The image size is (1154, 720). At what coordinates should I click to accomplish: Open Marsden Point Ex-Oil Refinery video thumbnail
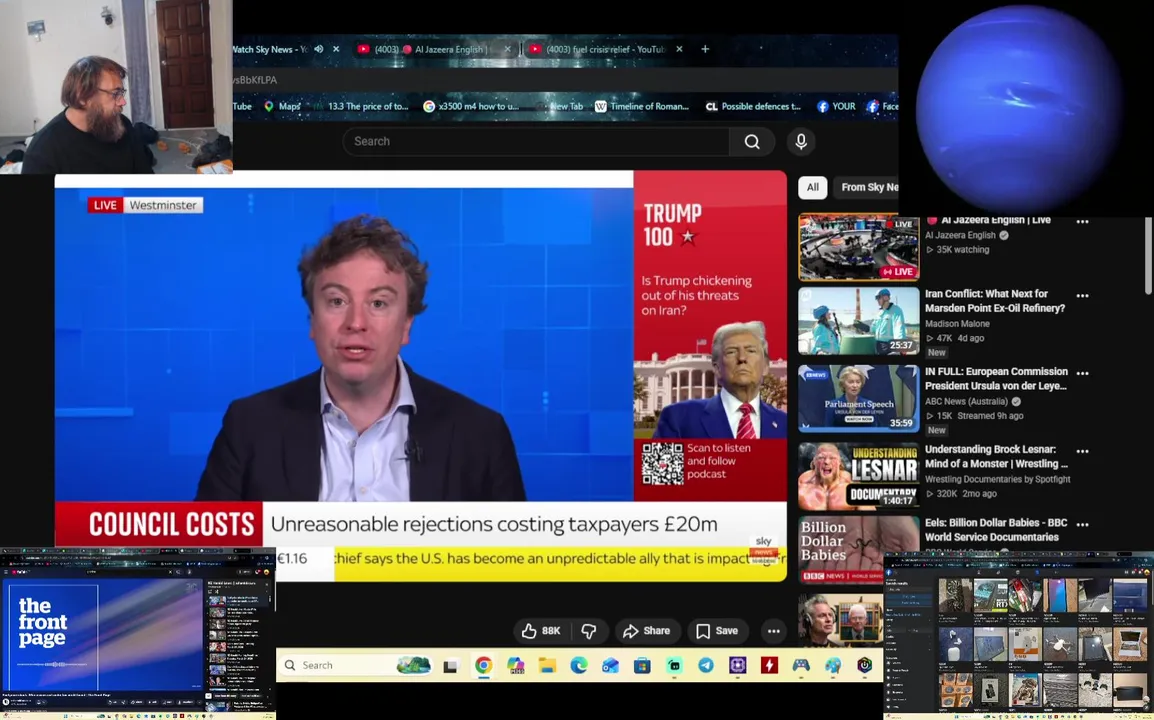point(858,320)
